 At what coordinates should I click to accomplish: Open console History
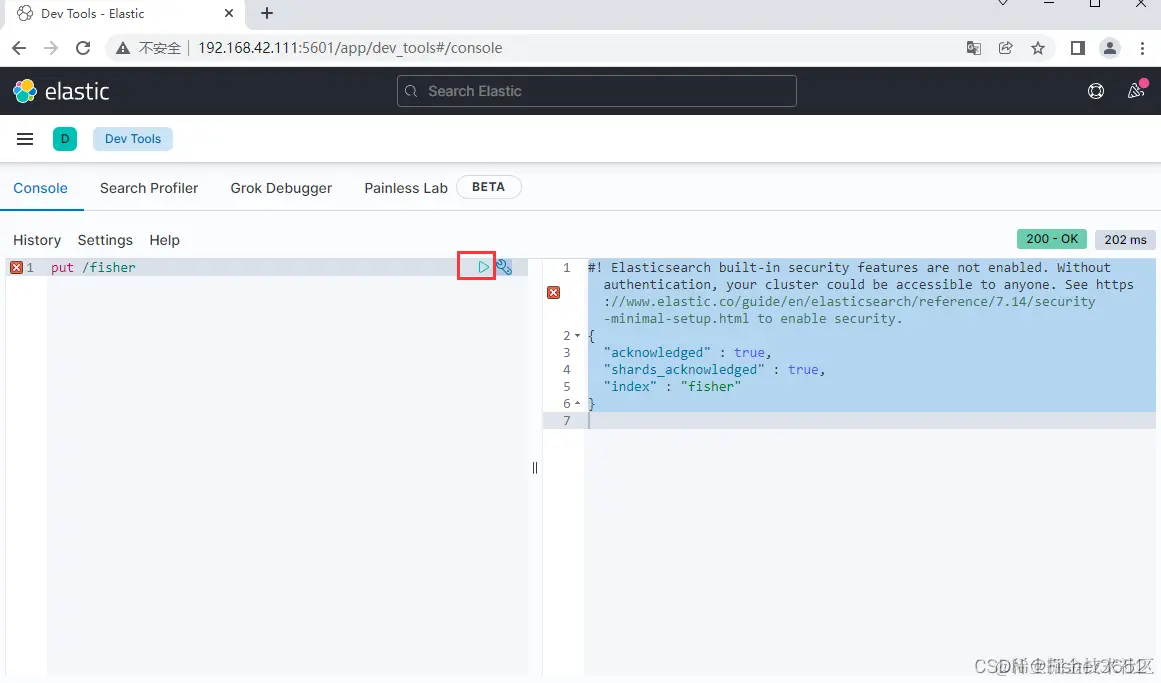pos(37,240)
